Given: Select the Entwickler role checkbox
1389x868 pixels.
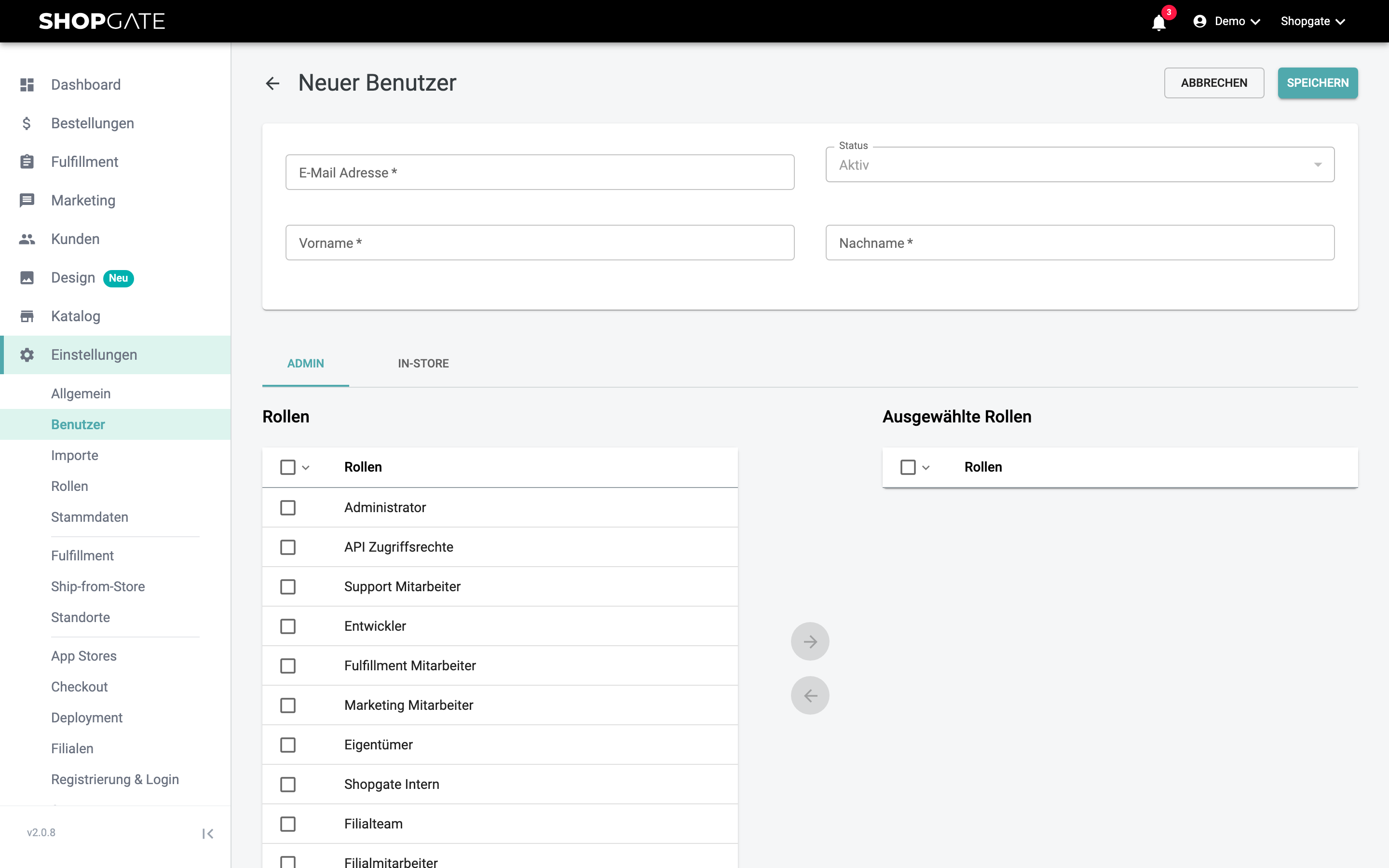Looking at the screenshot, I should (287, 626).
